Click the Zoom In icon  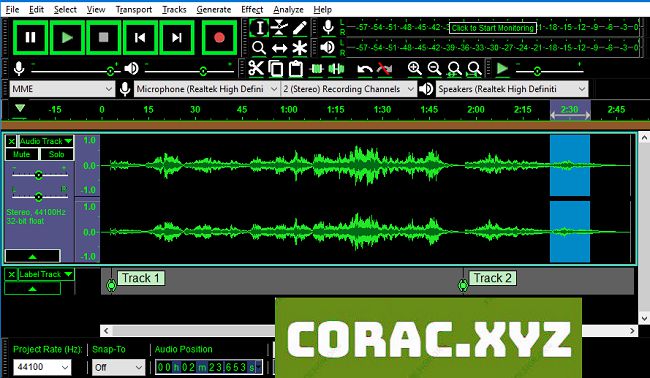415,68
